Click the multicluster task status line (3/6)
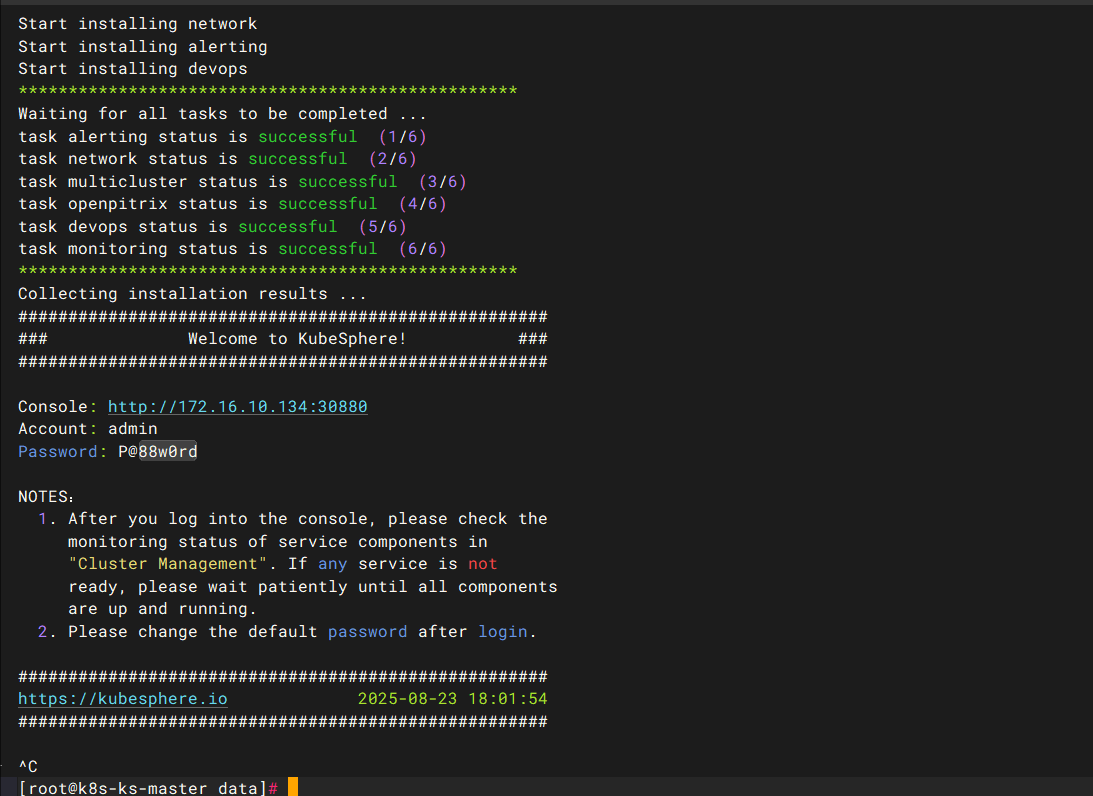The width and height of the screenshot is (1093, 796). (243, 182)
